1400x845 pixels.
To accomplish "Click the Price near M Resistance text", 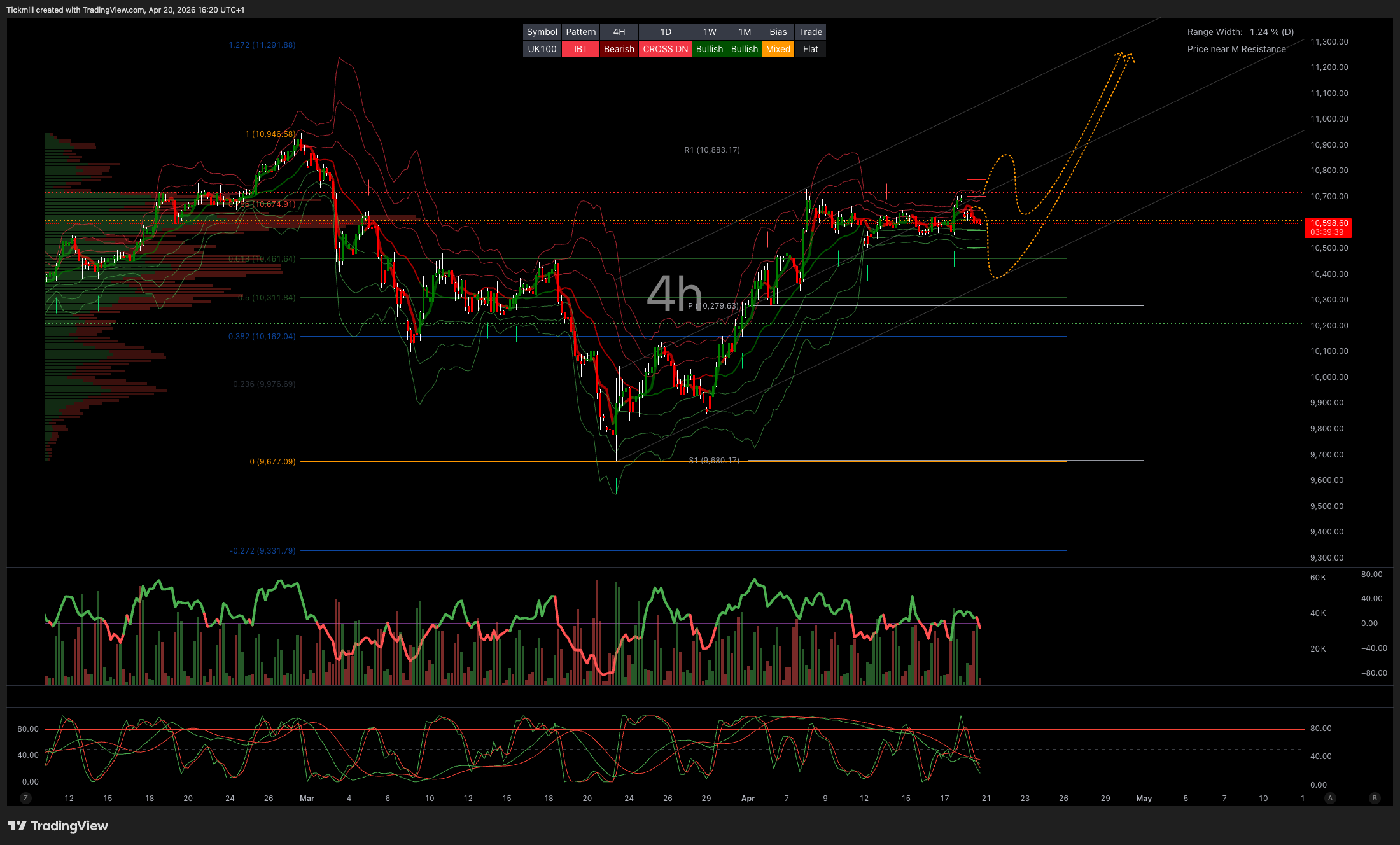I will [x=1236, y=49].
